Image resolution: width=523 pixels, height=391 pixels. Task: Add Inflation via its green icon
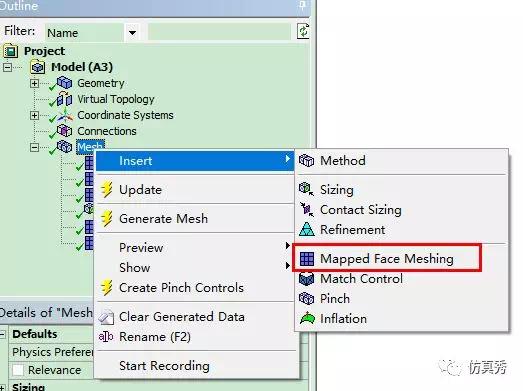pyautogui.click(x=307, y=319)
